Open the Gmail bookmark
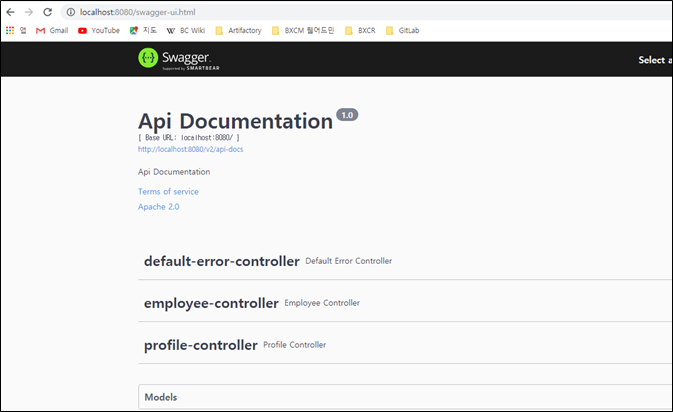 52,31
